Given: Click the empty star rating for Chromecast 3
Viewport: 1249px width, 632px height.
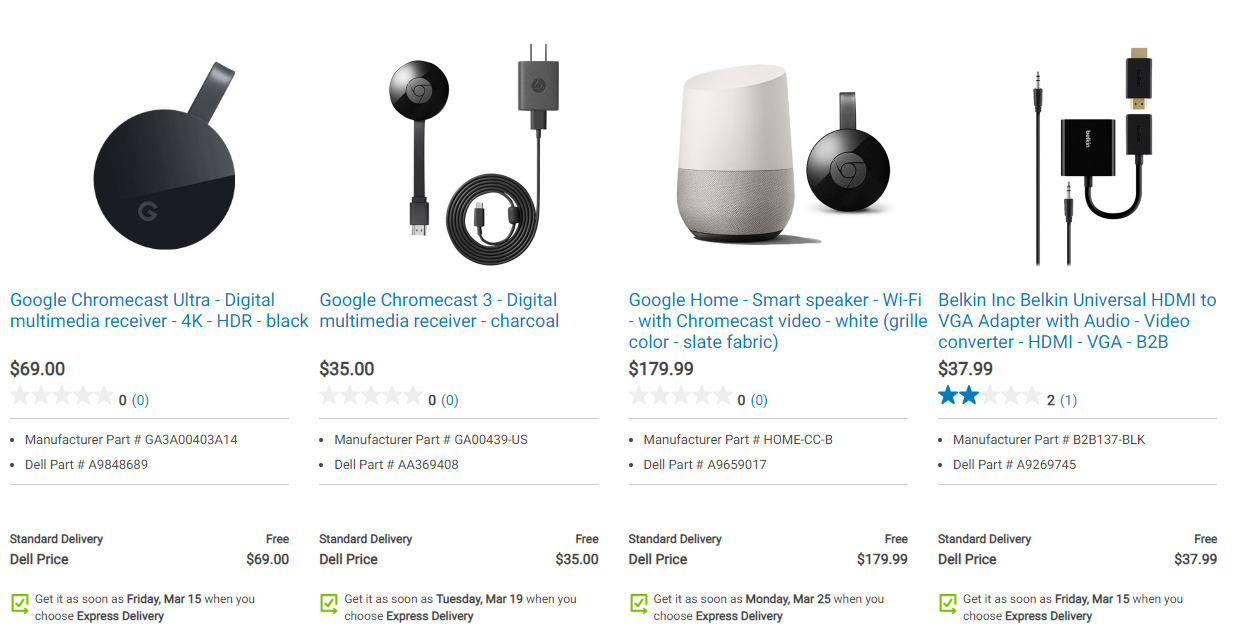Looking at the screenshot, I should click(371, 396).
